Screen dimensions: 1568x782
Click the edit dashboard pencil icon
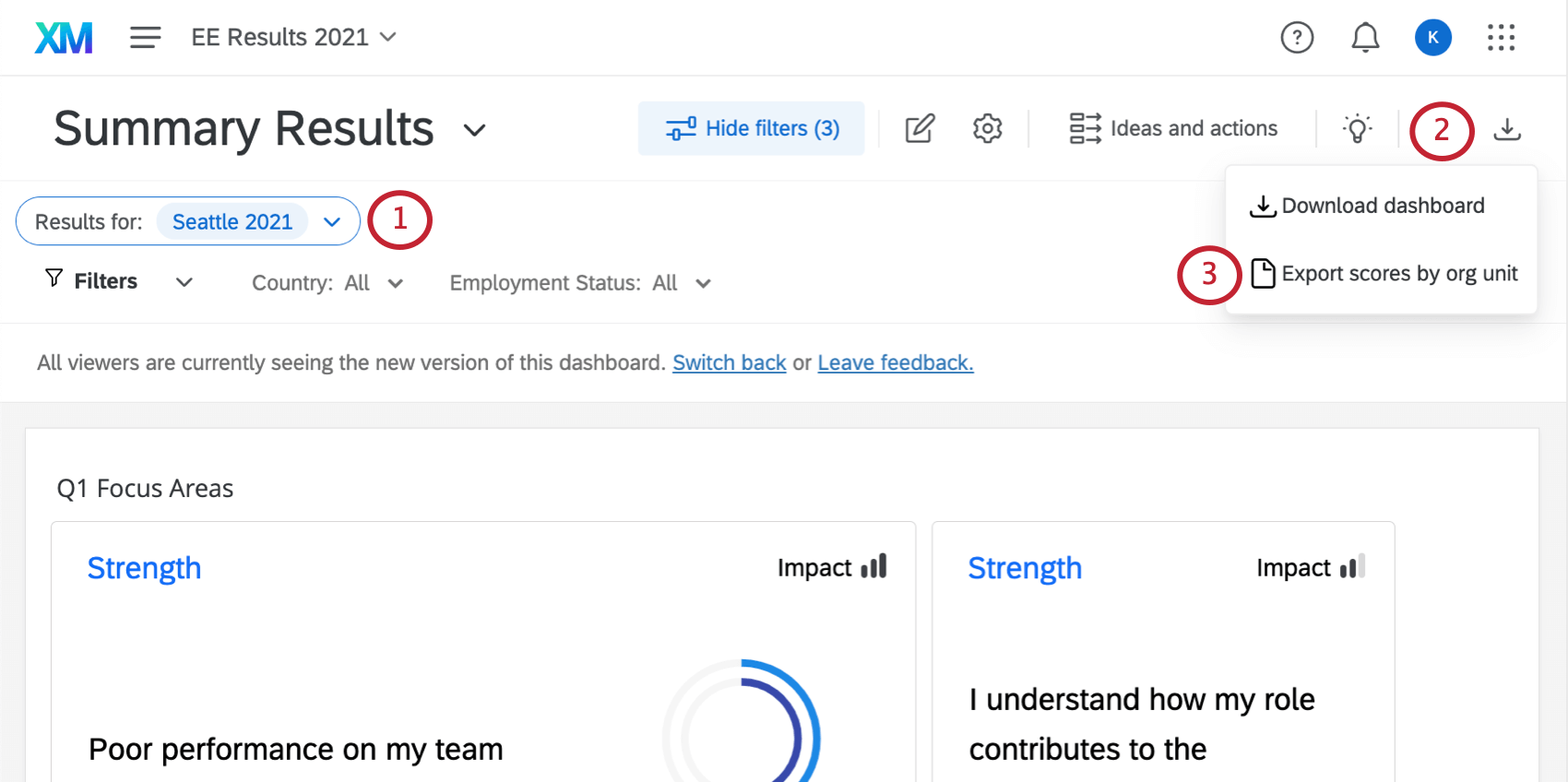click(920, 128)
